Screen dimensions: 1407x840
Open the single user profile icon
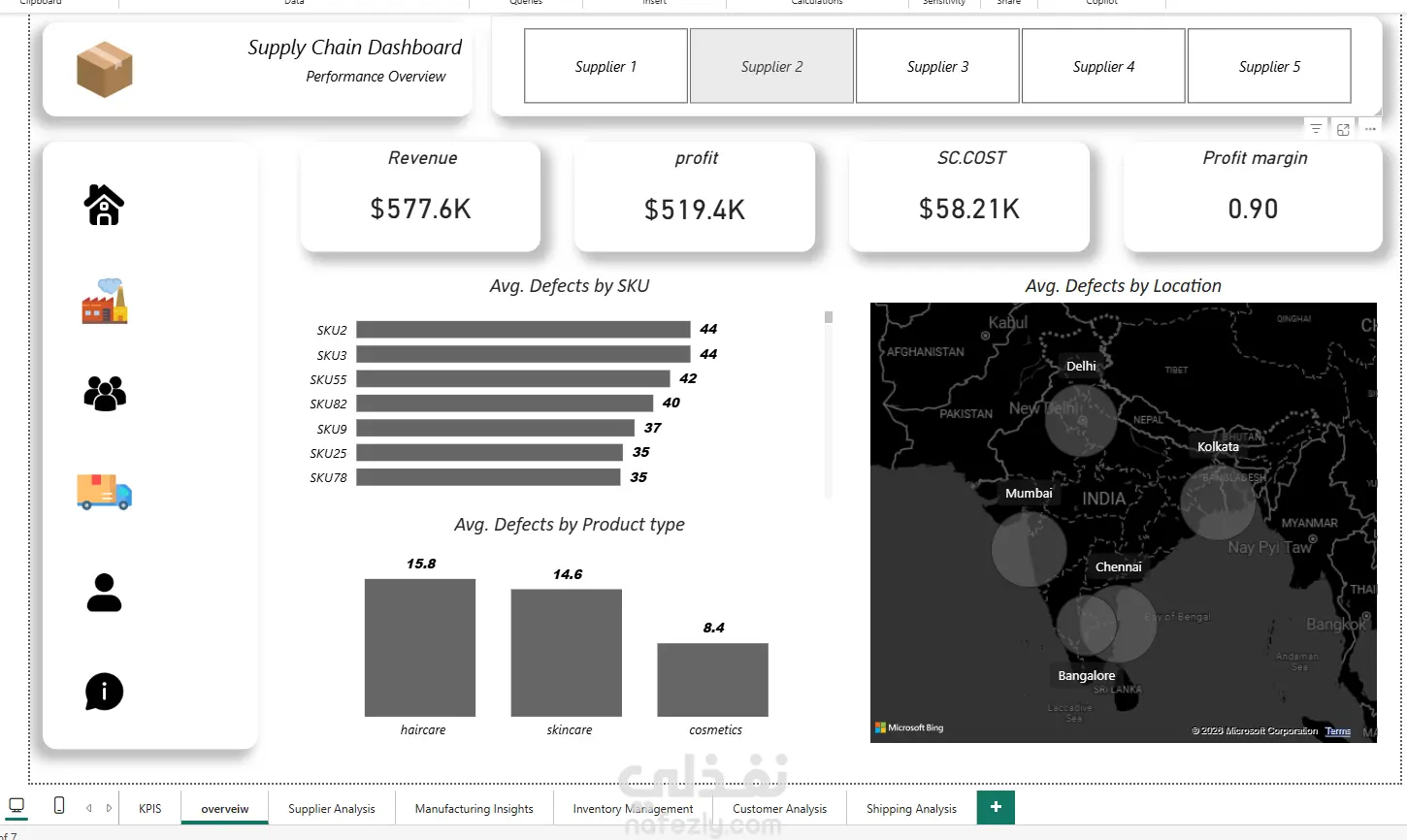104,593
